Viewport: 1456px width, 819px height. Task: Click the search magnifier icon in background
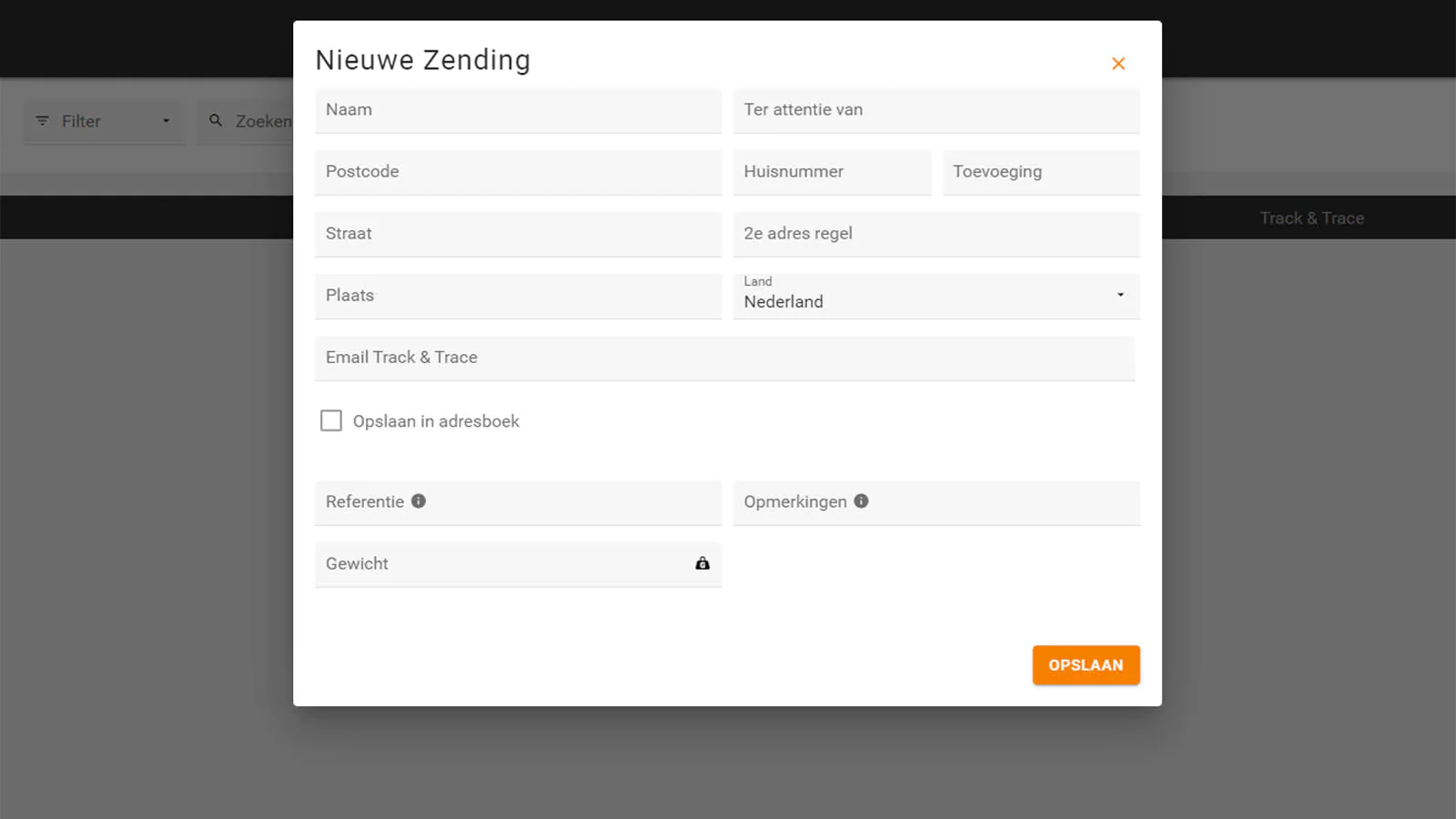[216, 120]
